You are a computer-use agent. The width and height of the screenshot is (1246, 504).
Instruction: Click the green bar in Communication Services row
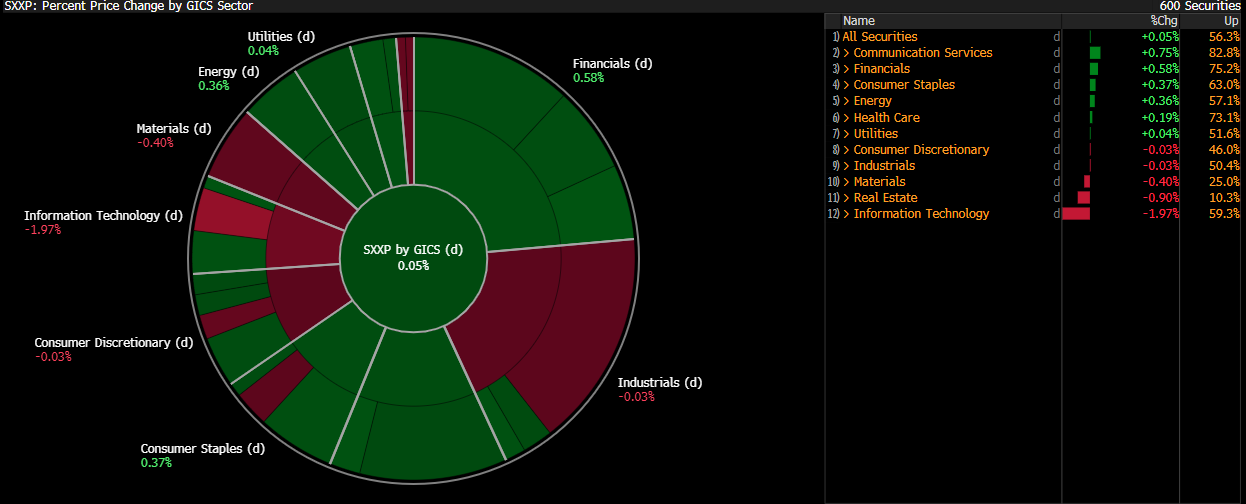click(1095, 53)
